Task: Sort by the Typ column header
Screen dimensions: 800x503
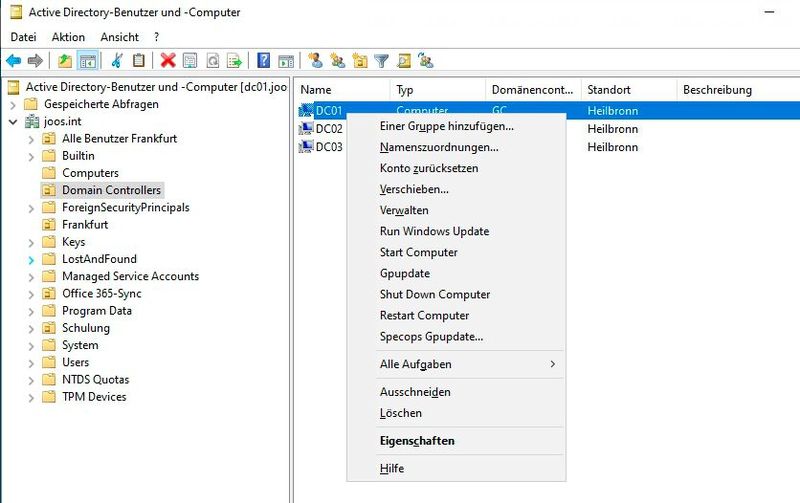Action: (438, 90)
